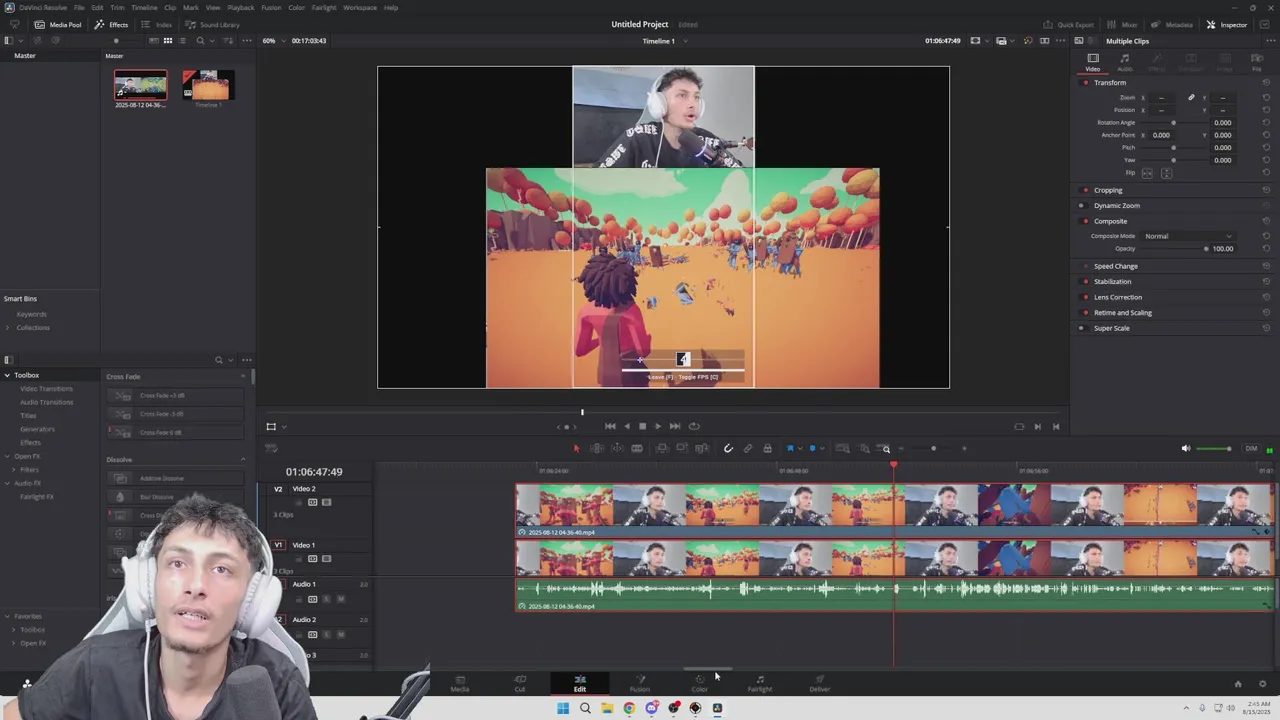The width and height of the screenshot is (1280, 720).
Task: Add a blue marker at playhead
Action: pyautogui.click(x=812, y=448)
